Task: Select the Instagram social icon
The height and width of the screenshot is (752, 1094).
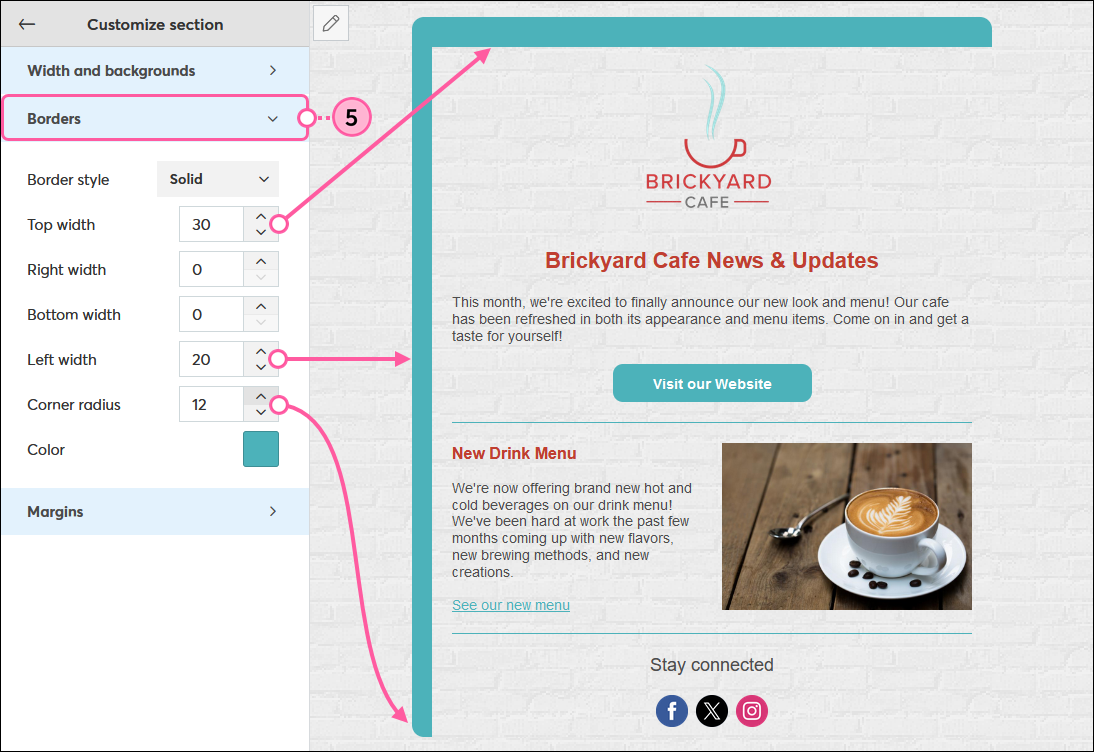Action: 751,711
